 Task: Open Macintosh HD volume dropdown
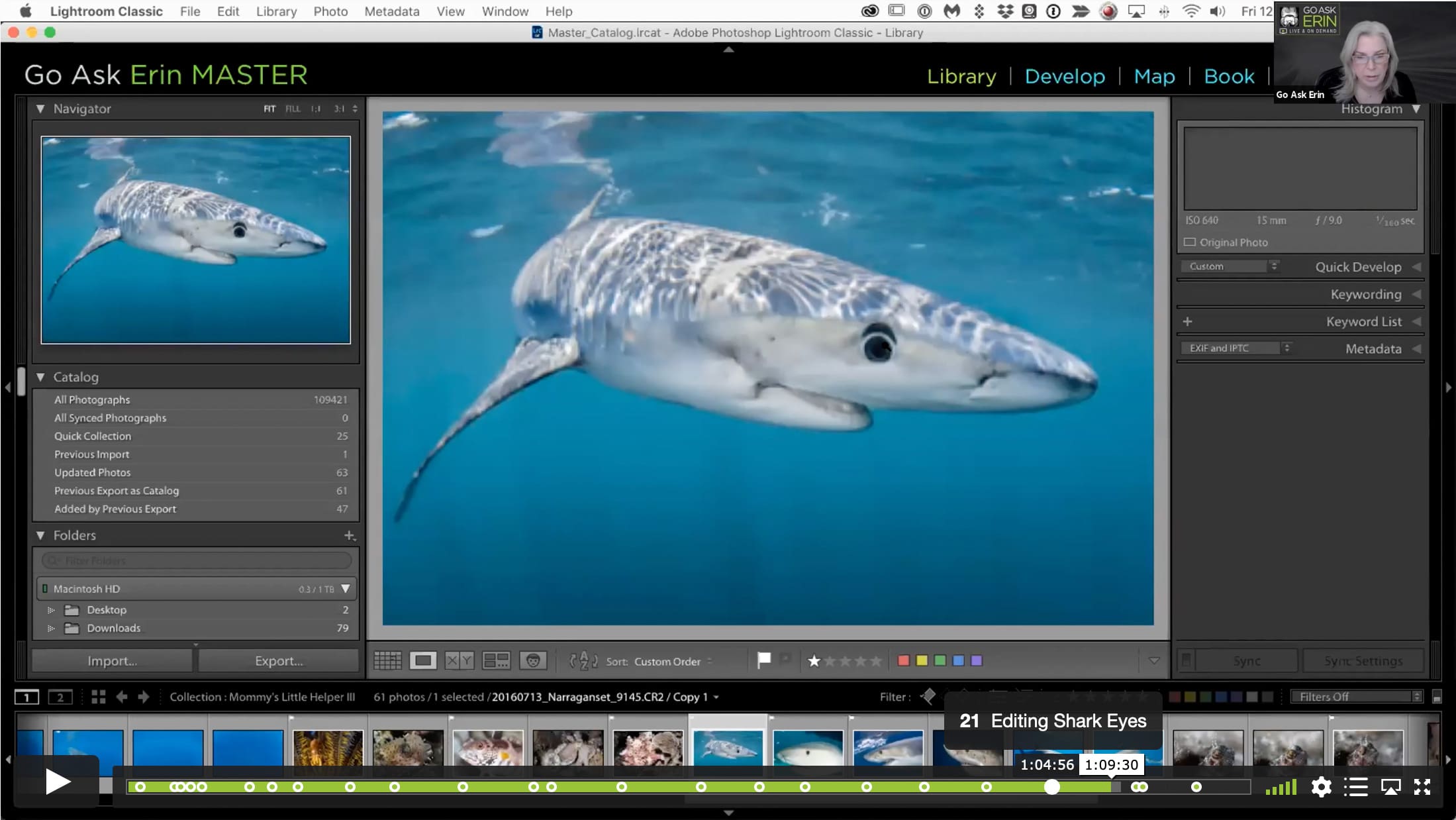pyautogui.click(x=346, y=589)
